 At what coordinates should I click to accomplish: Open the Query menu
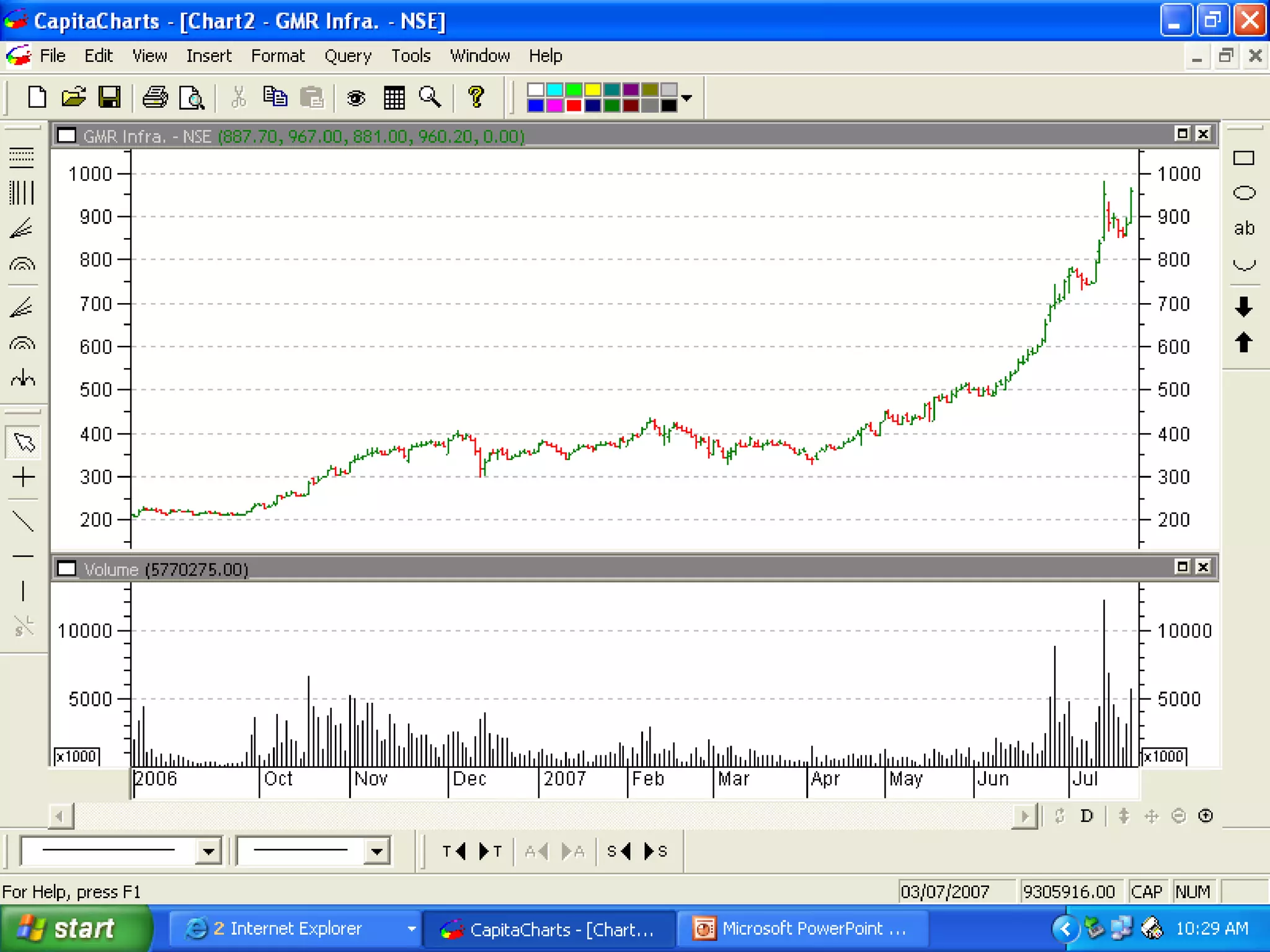point(348,56)
